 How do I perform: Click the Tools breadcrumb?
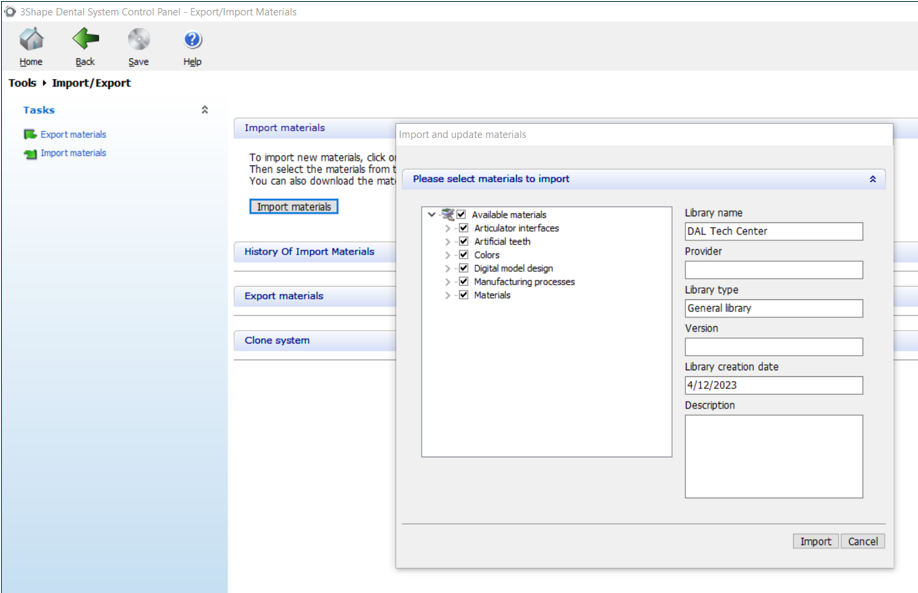click(22, 83)
